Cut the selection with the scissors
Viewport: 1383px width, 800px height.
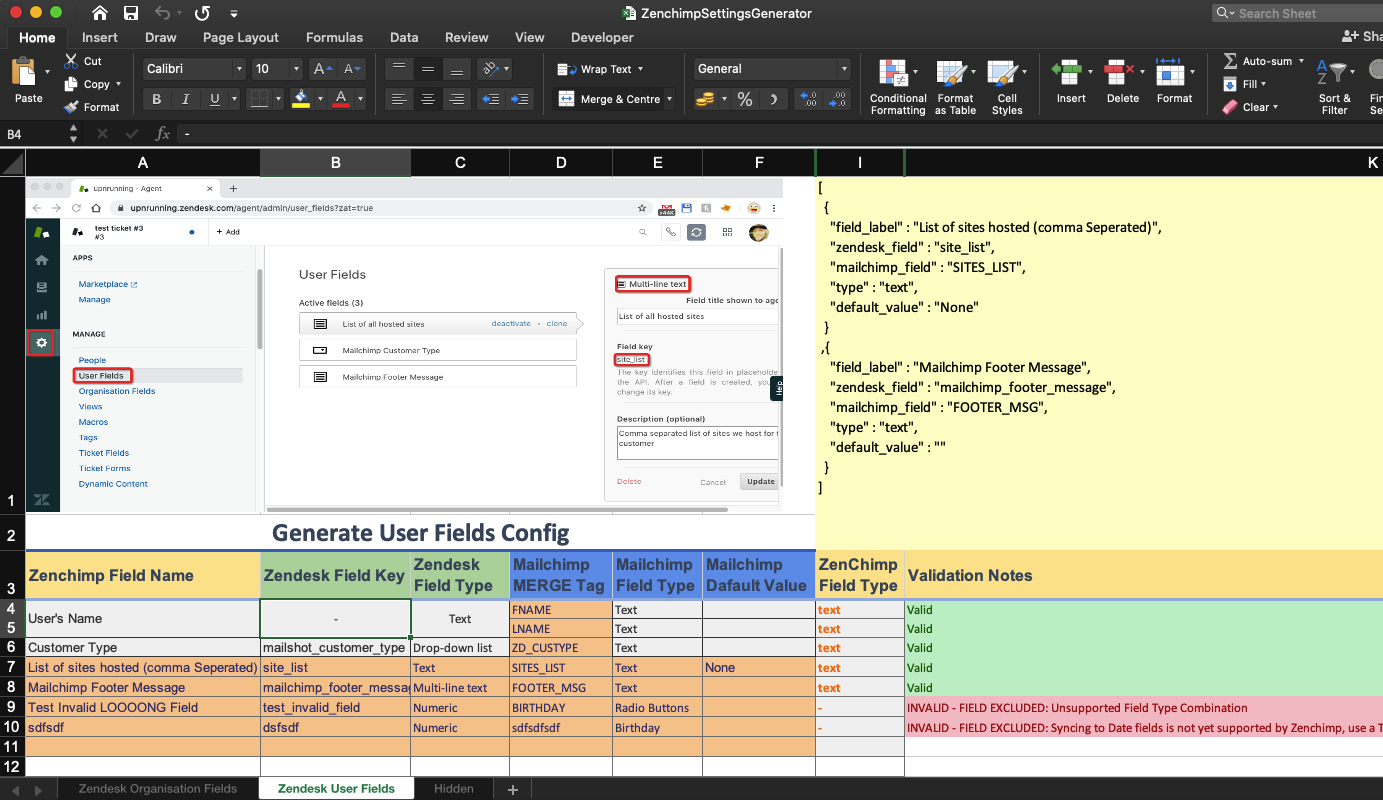(71, 61)
